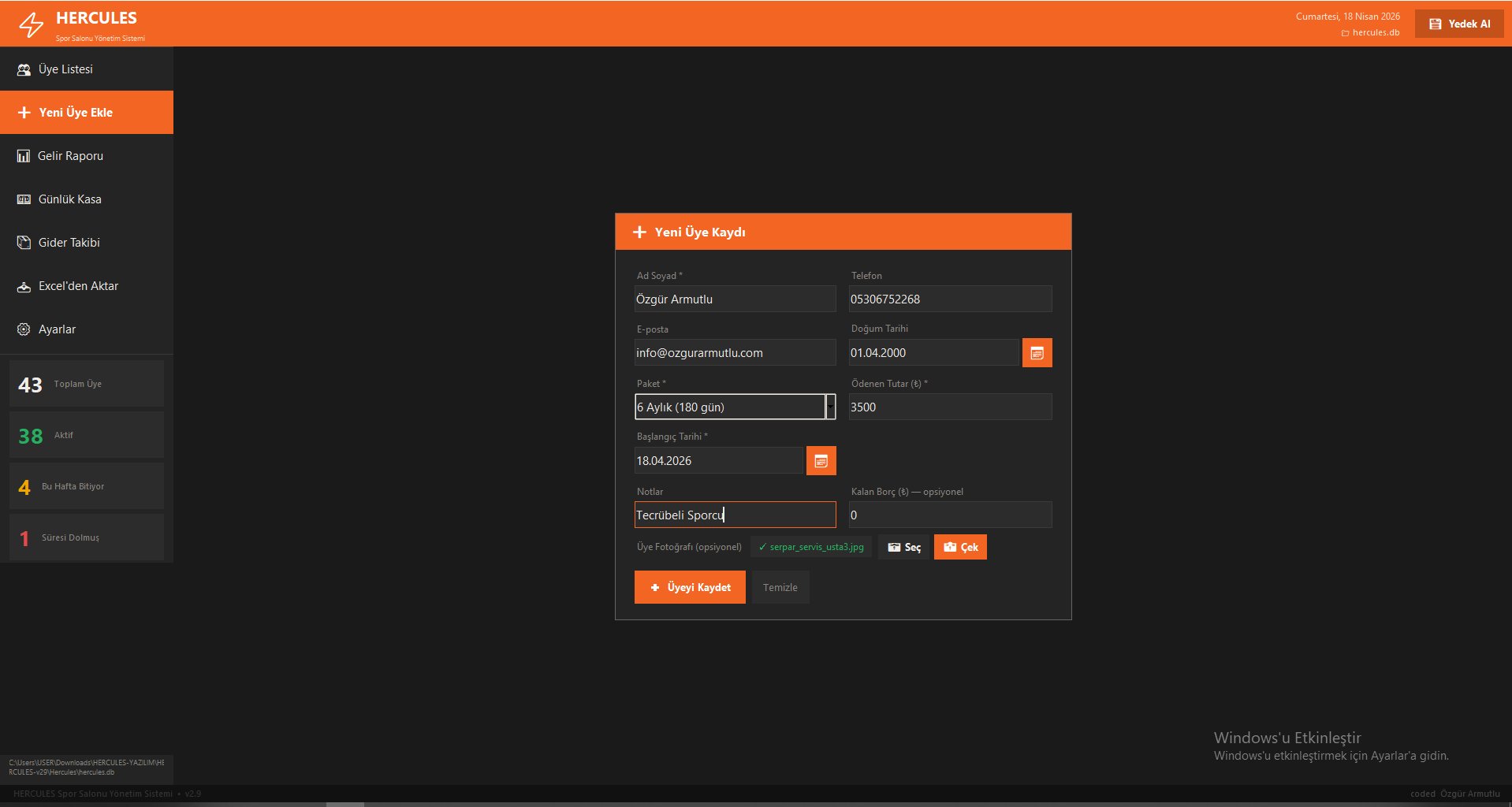Take a photo with the Çek button
1512x807 pixels.
pyautogui.click(x=960, y=547)
